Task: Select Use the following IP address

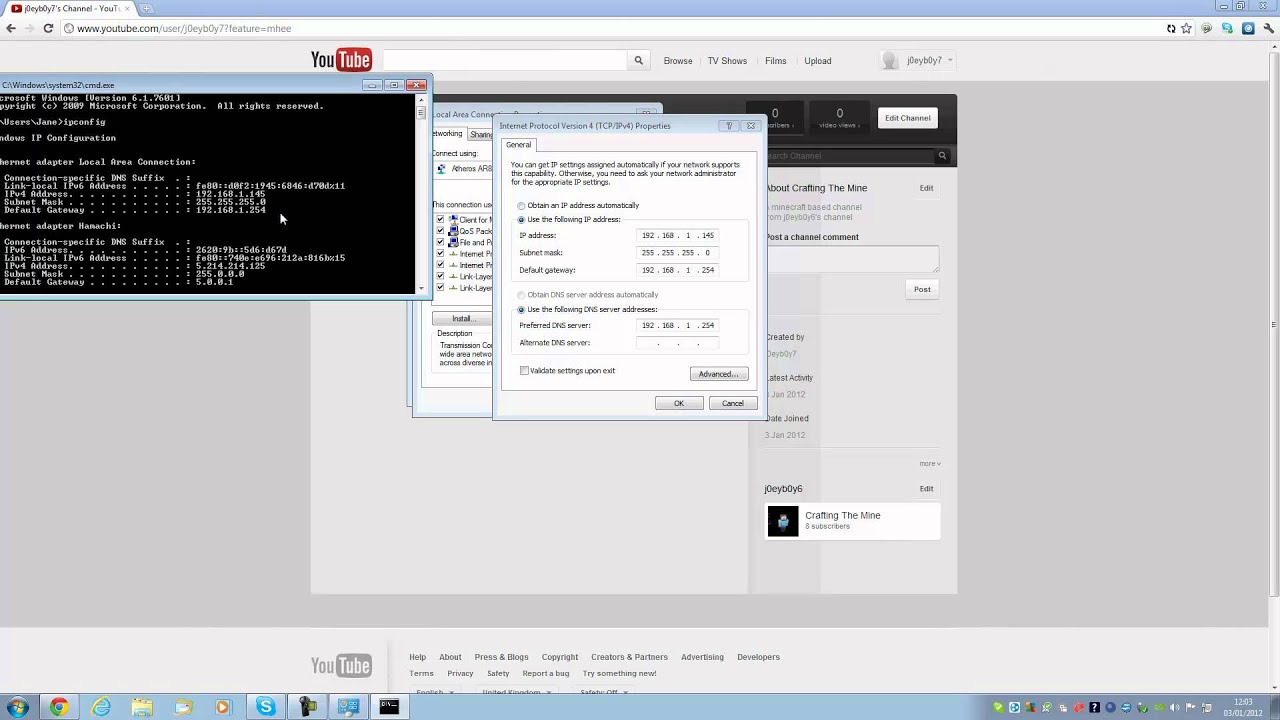Action: coord(521,220)
